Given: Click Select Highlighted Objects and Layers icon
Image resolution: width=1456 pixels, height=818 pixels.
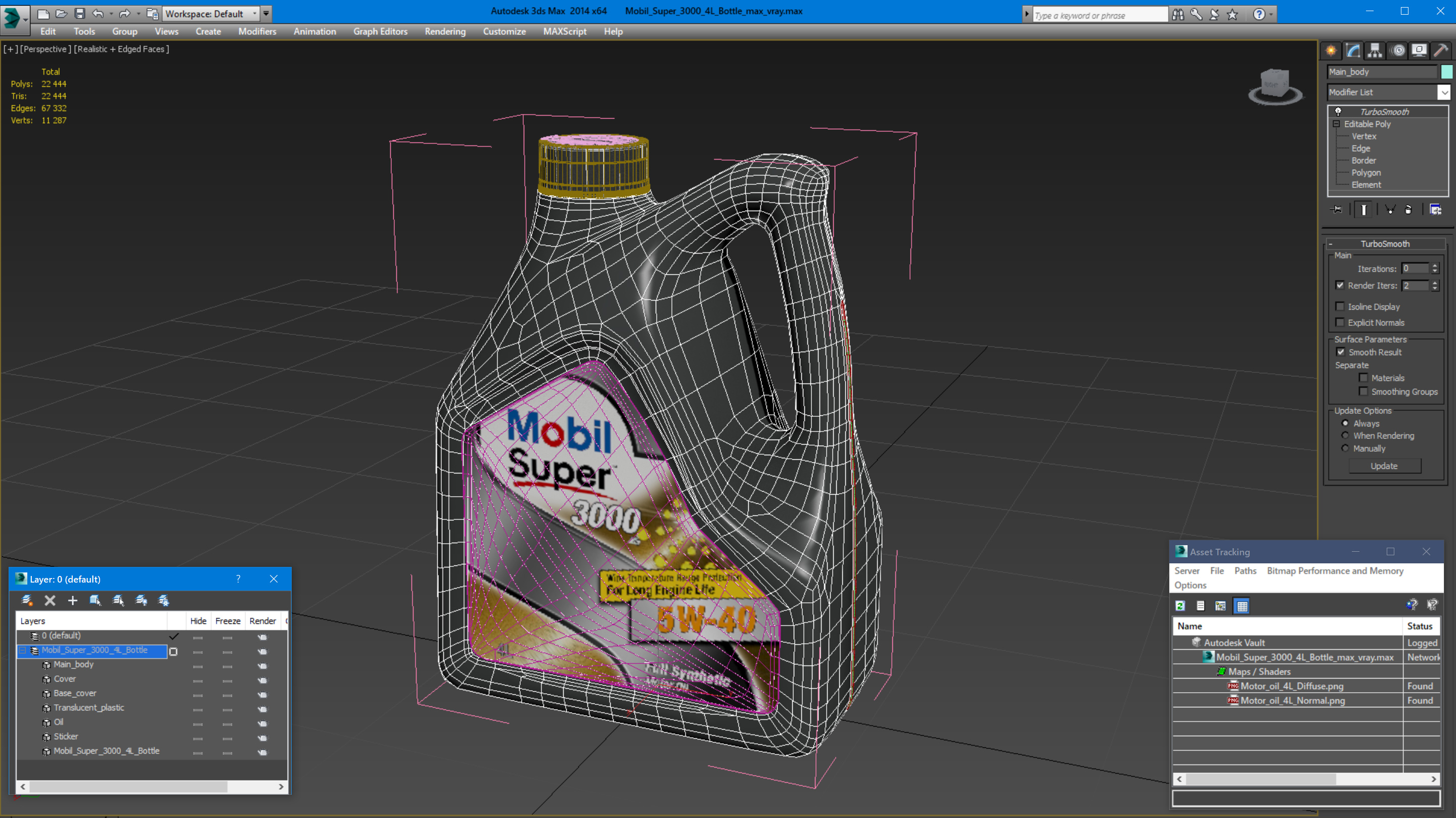Looking at the screenshot, I should point(95,601).
